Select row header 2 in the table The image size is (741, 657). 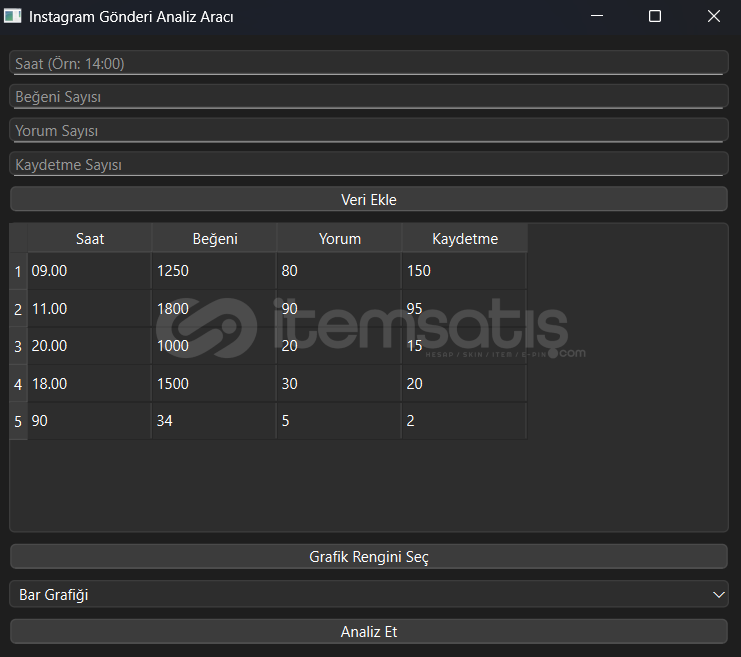pyautogui.click(x=18, y=309)
